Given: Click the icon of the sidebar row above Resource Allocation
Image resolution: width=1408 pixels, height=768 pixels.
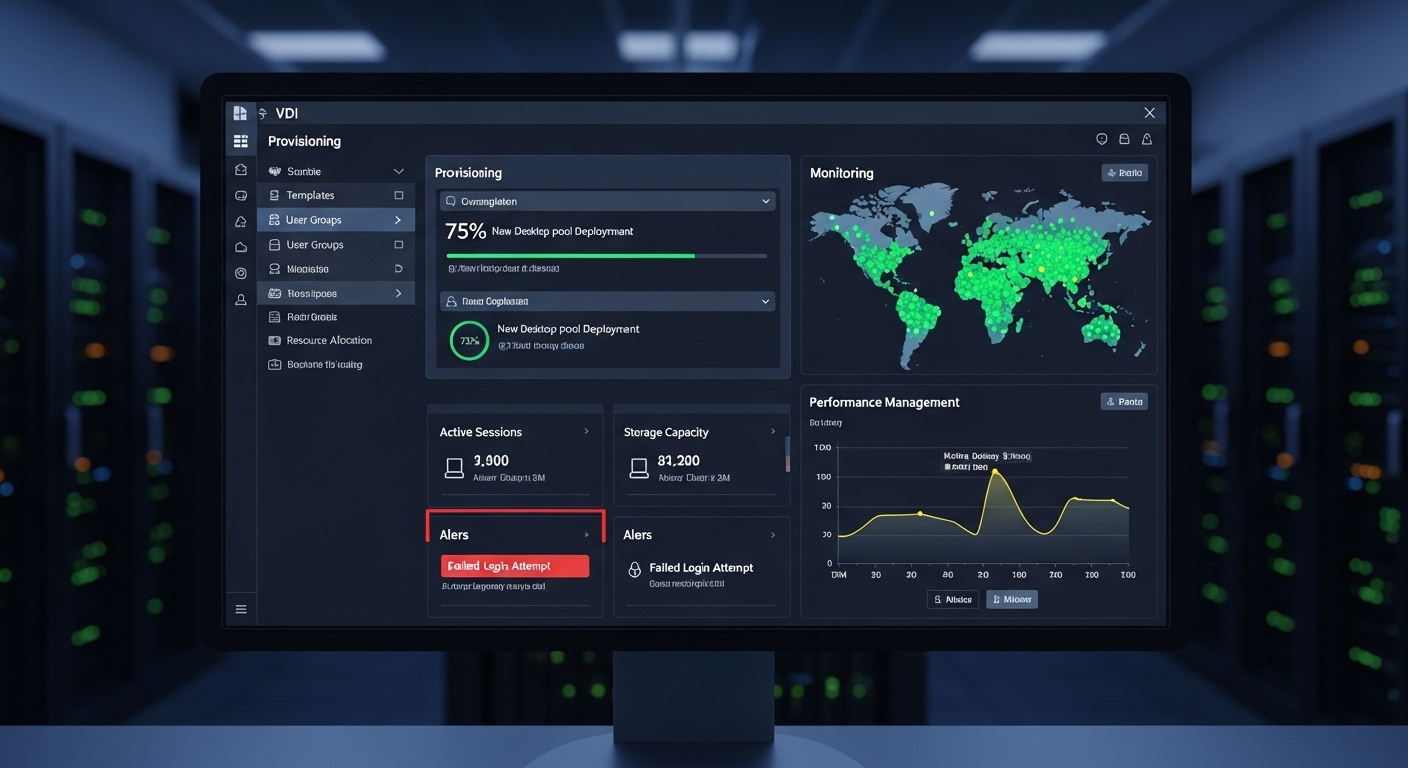Looking at the screenshot, I should (275, 316).
